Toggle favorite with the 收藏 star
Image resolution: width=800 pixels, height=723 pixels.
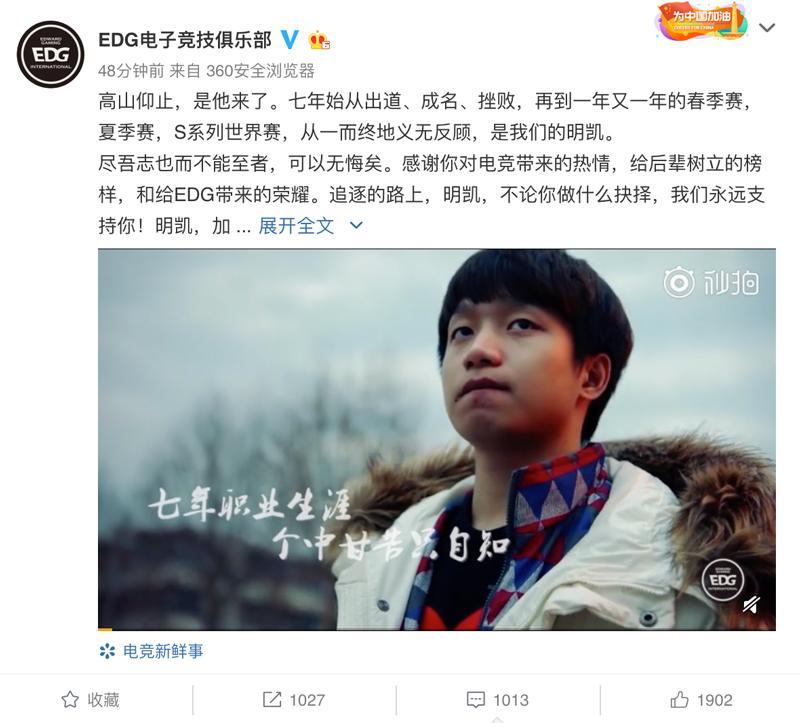(x=90, y=700)
